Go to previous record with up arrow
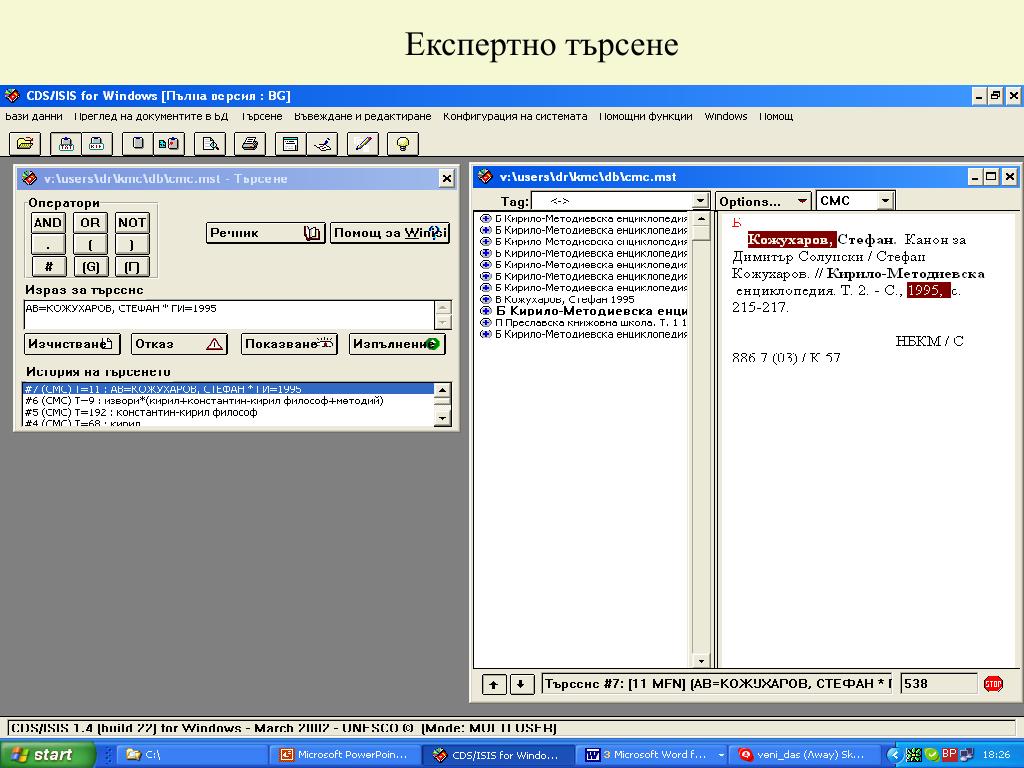1024x768 pixels. click(494, 684)
